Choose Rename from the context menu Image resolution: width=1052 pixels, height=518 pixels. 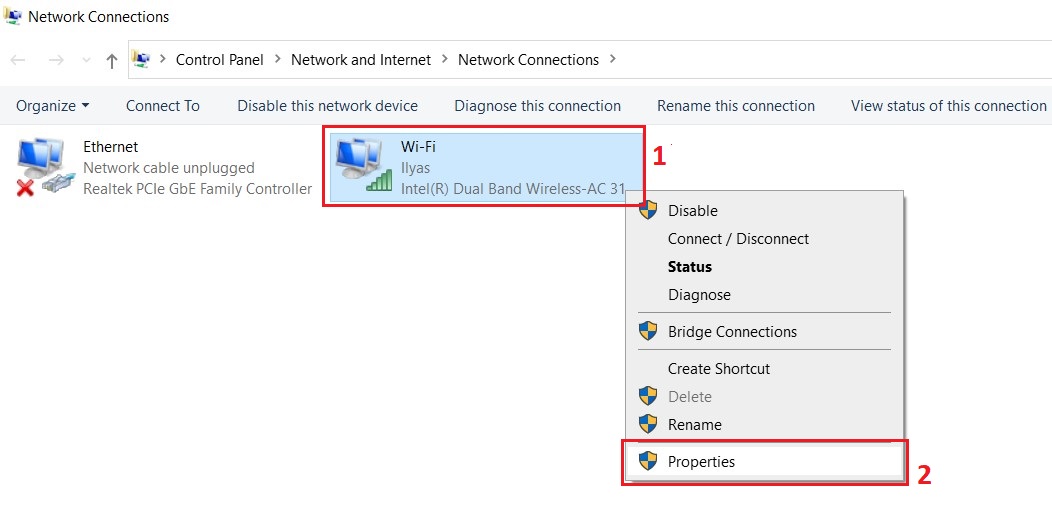pyautogui.click(x=694, y=425)
